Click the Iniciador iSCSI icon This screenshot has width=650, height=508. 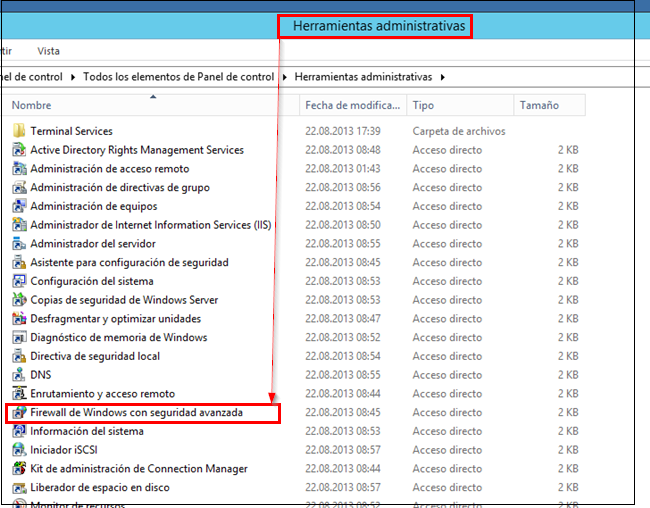pos(19,450)
